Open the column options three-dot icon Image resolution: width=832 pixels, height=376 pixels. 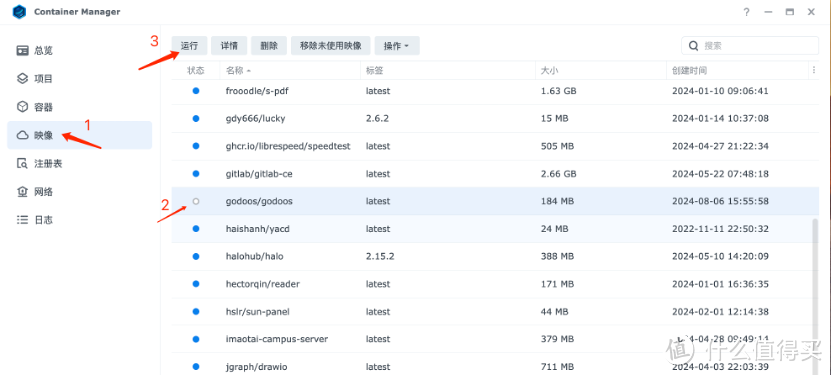point(813,70)
